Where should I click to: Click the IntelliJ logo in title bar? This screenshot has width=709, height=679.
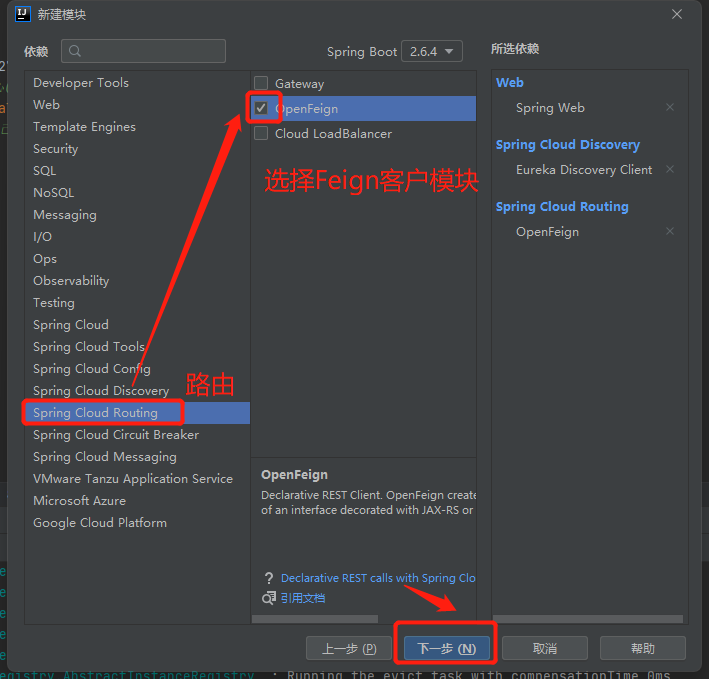(22, 14)
